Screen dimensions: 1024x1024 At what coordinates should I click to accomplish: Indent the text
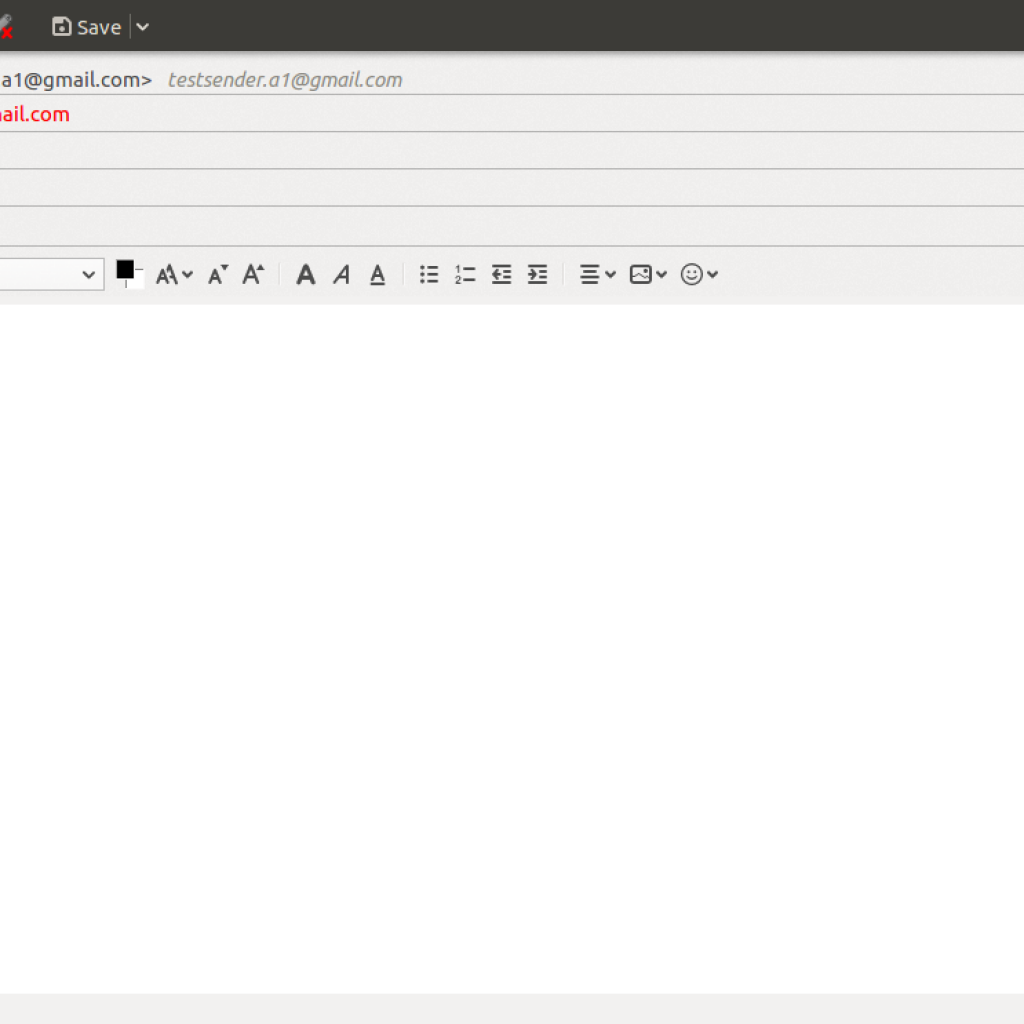pyautogui.click(x=537, y=274)
